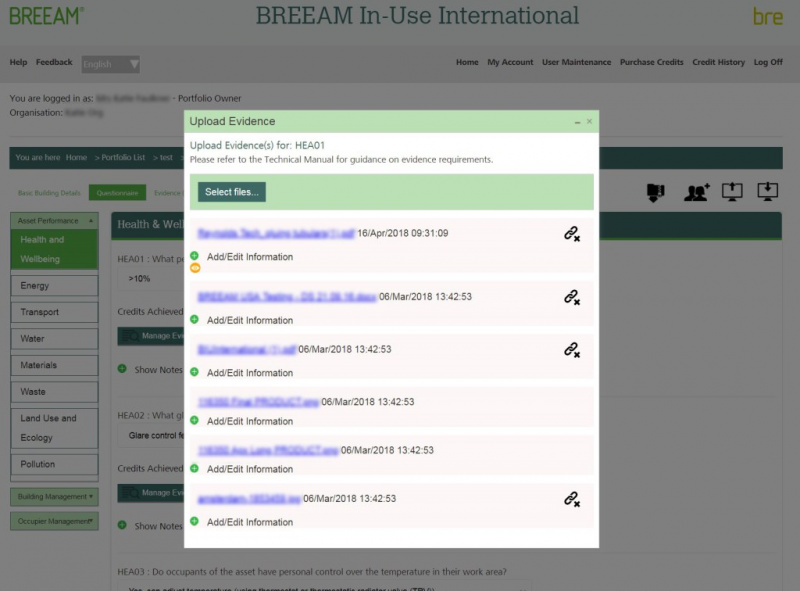Select Transport category in sidebar
The image size is (800, 591).
(54, 312)
